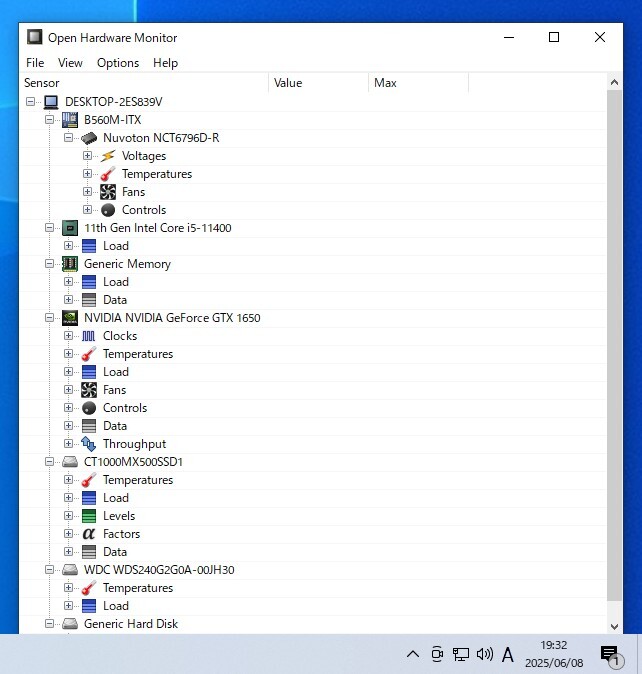The width and height of the screenshot is (642, 674).
Task: Expand the Levels node under CT1000MX500SSD1
Action: [x=68, y=516]
